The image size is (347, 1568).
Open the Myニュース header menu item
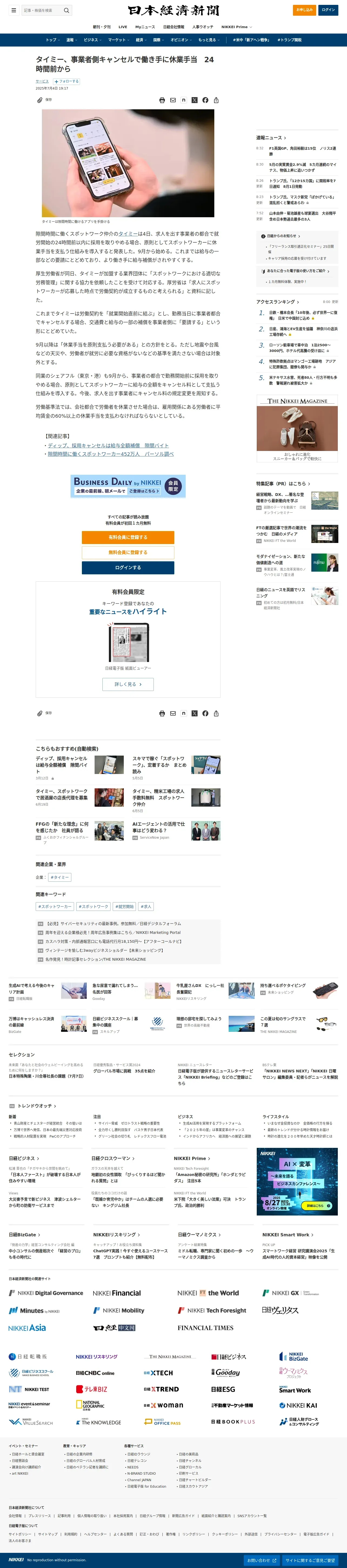pos(145,27)
